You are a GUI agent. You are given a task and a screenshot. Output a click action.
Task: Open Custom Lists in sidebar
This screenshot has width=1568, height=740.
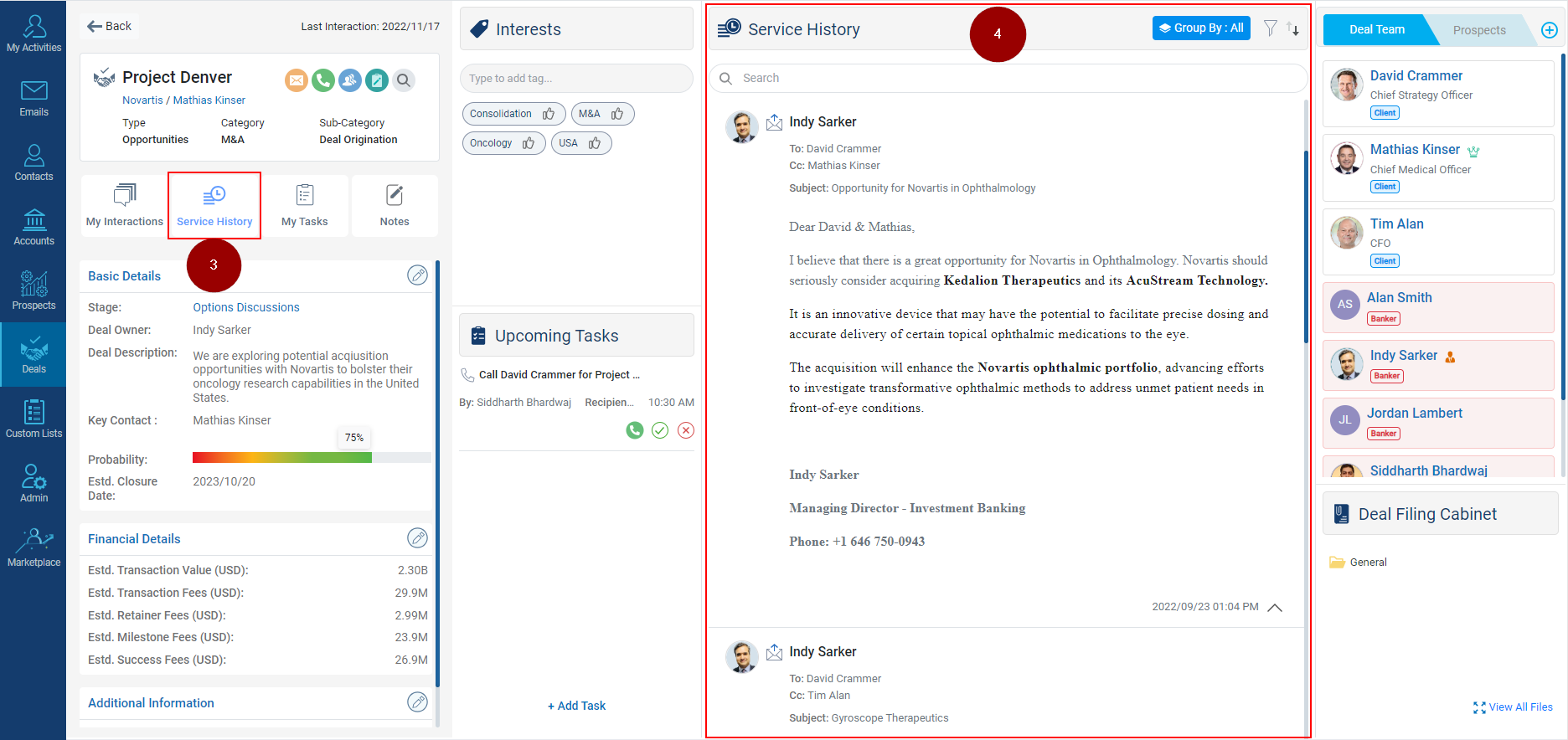click(x=34, y=419)
